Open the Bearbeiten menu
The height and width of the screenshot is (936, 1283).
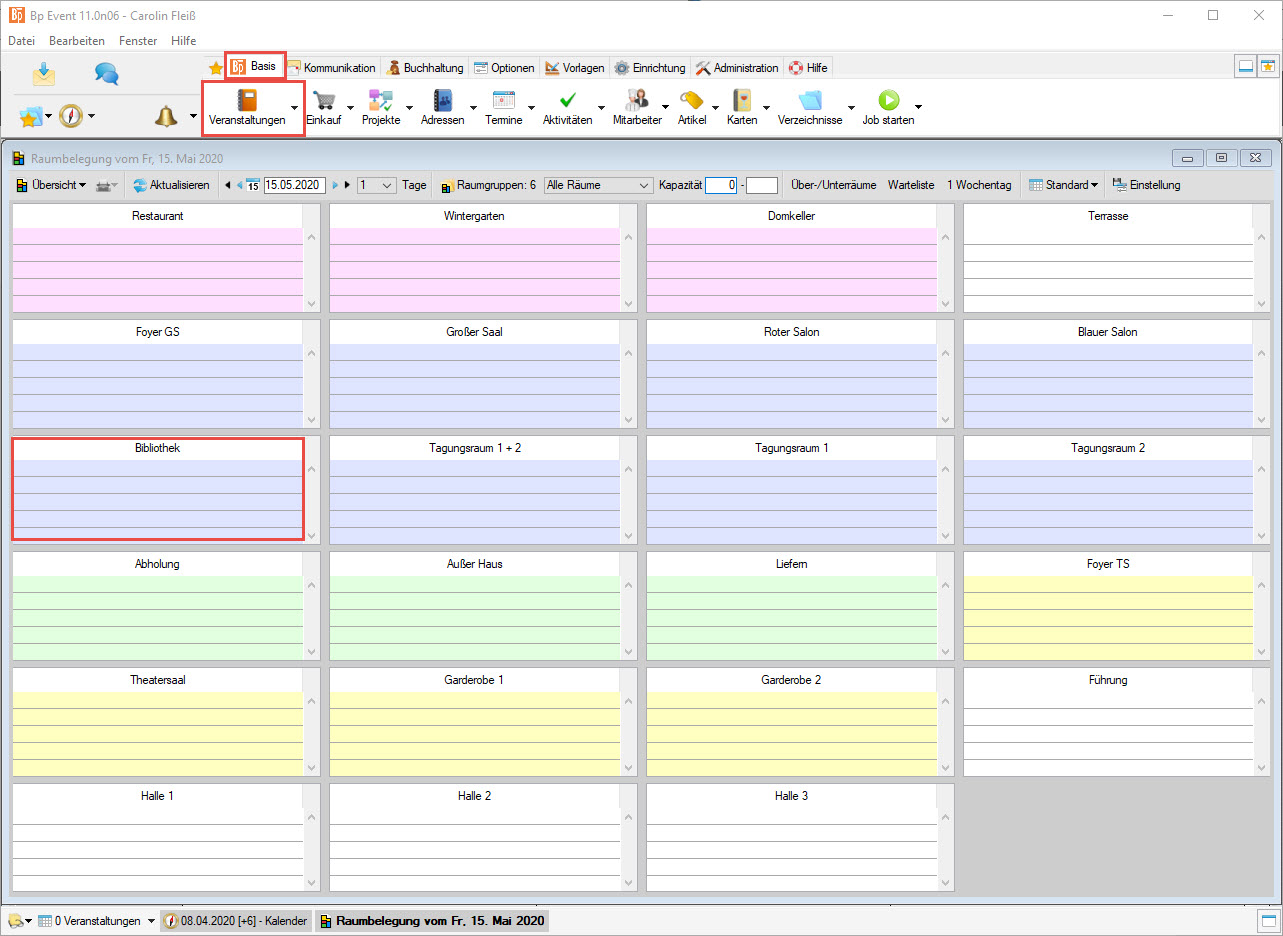click(x=77, y=41)
